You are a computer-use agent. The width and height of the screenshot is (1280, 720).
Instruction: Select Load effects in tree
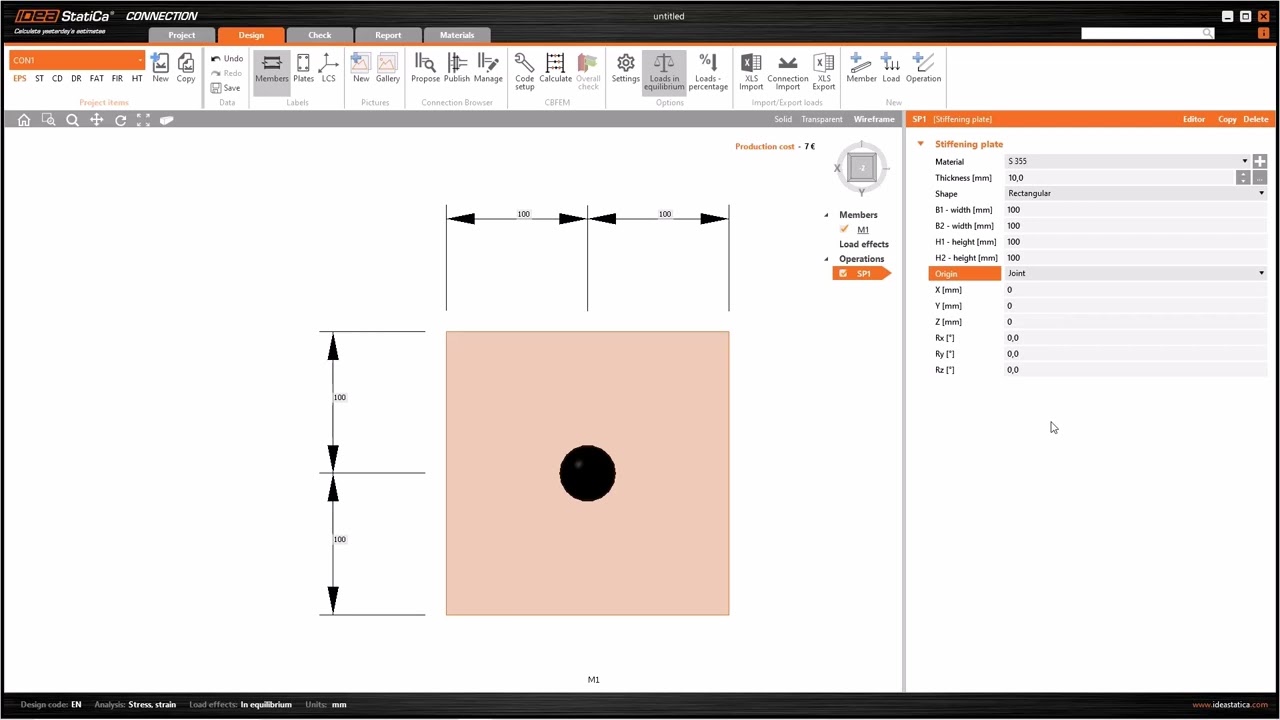[864, 244]
